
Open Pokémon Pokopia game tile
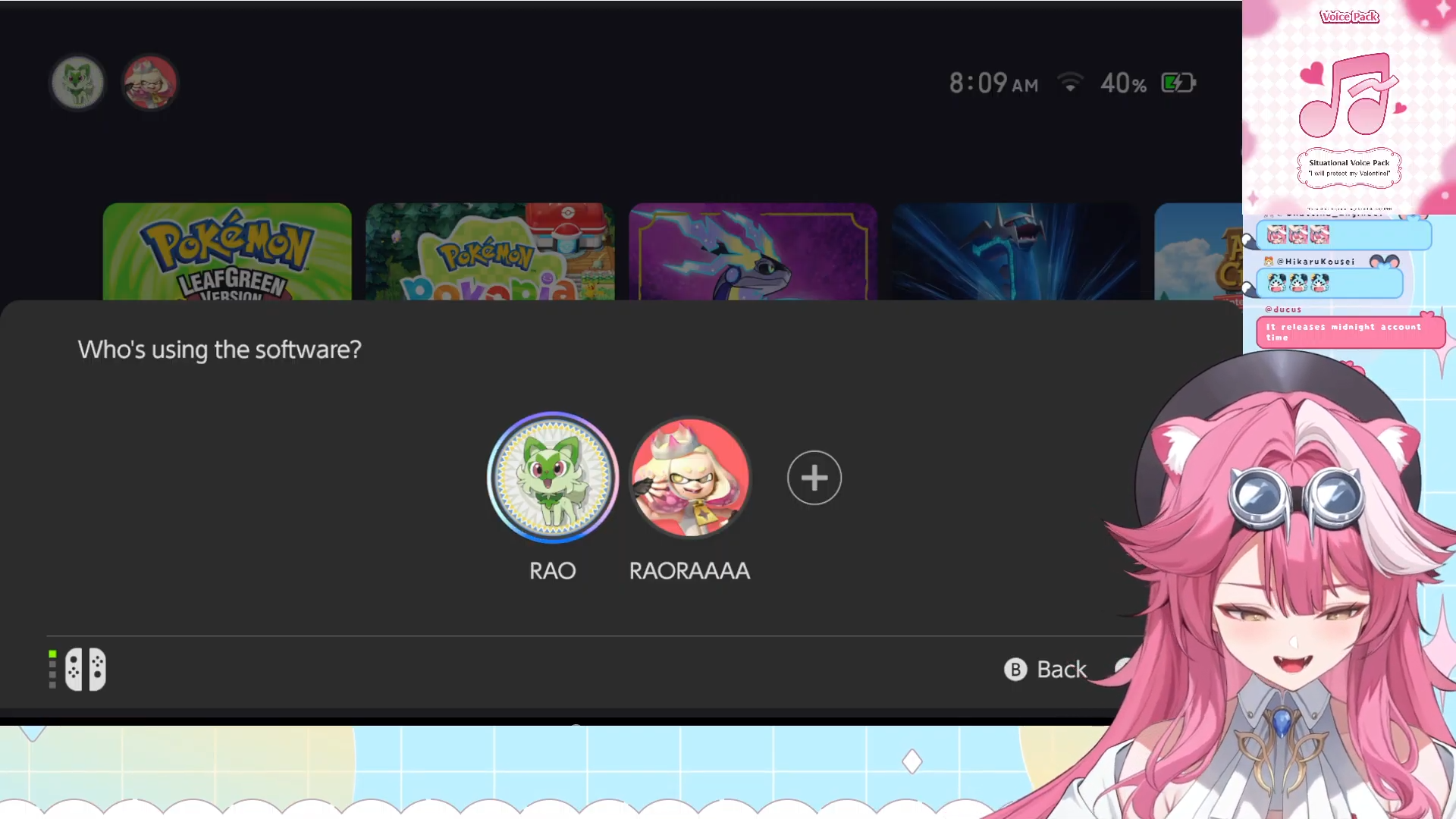pos(490,252)
